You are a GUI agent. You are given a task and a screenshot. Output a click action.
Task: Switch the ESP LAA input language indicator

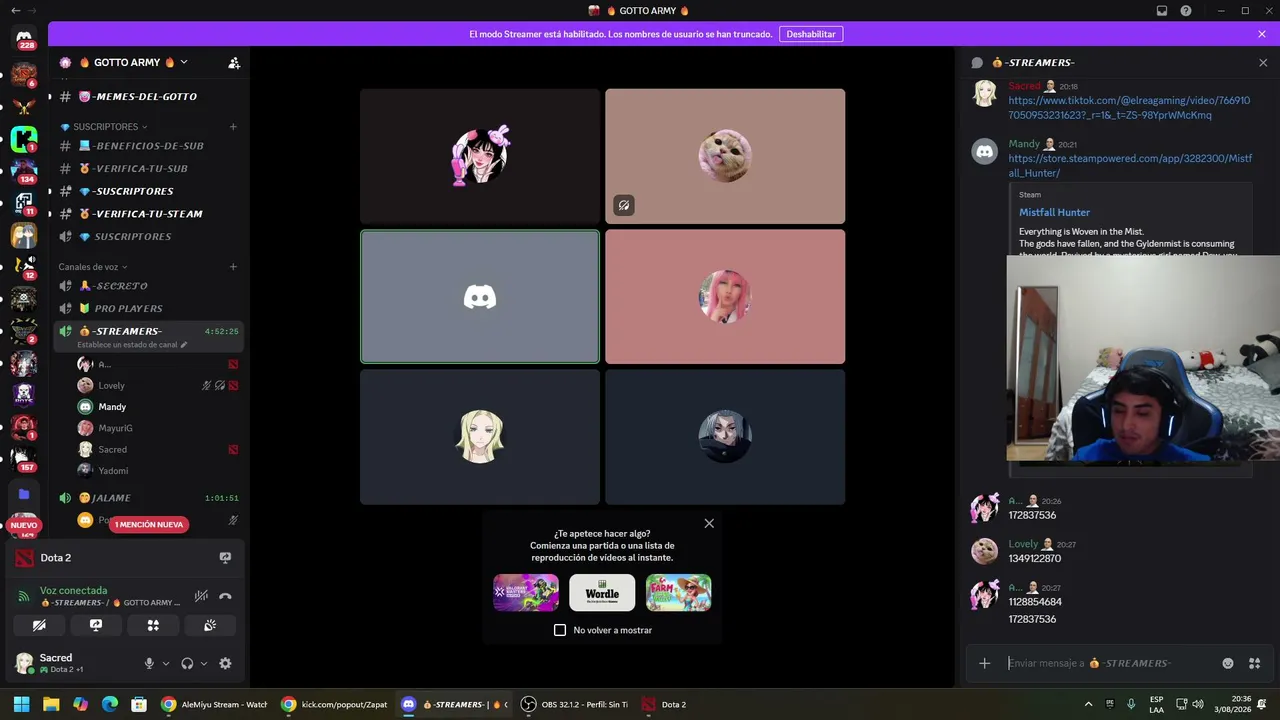click(1157, 704)
